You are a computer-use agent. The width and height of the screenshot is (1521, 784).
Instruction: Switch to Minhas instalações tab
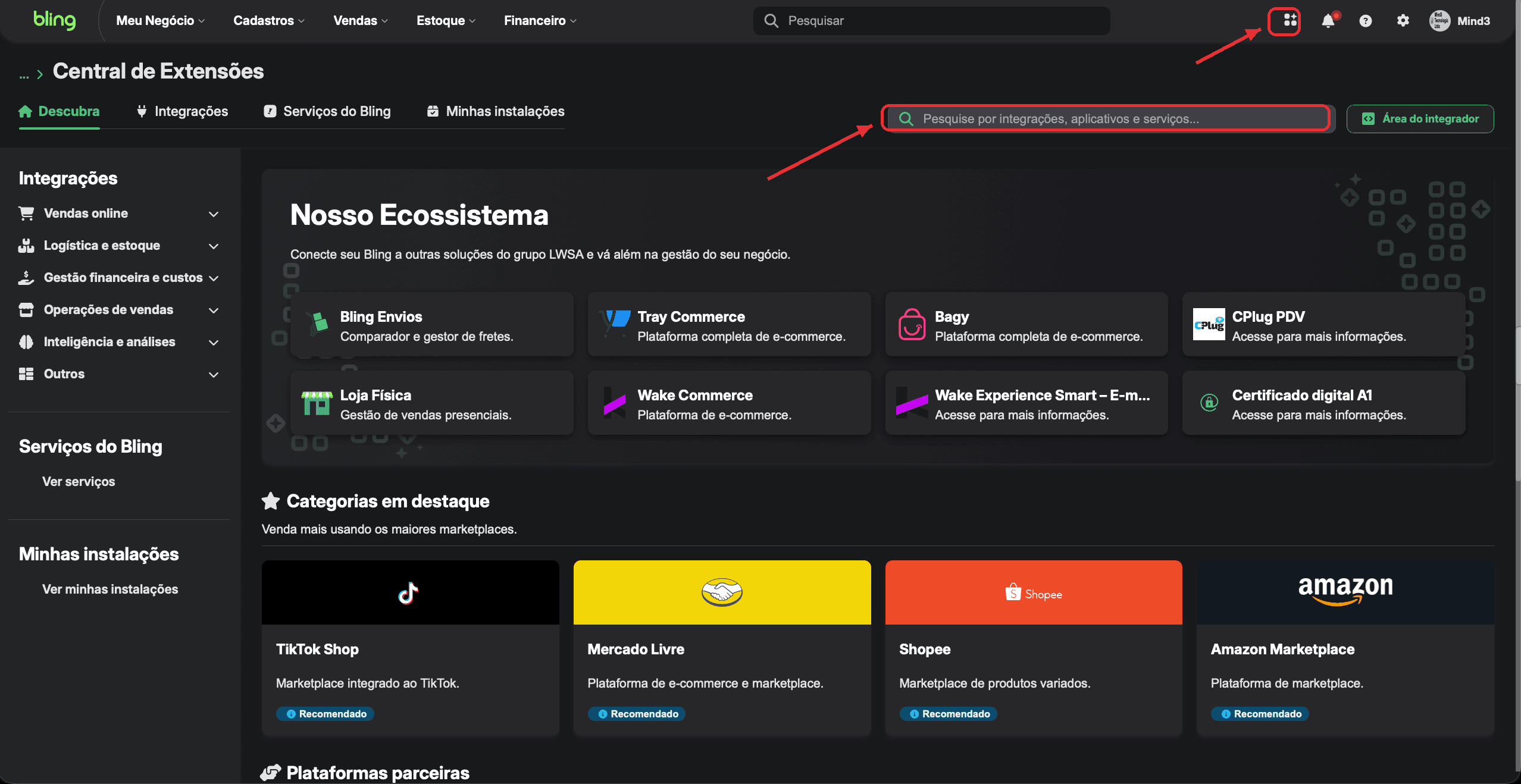(496, 111)
